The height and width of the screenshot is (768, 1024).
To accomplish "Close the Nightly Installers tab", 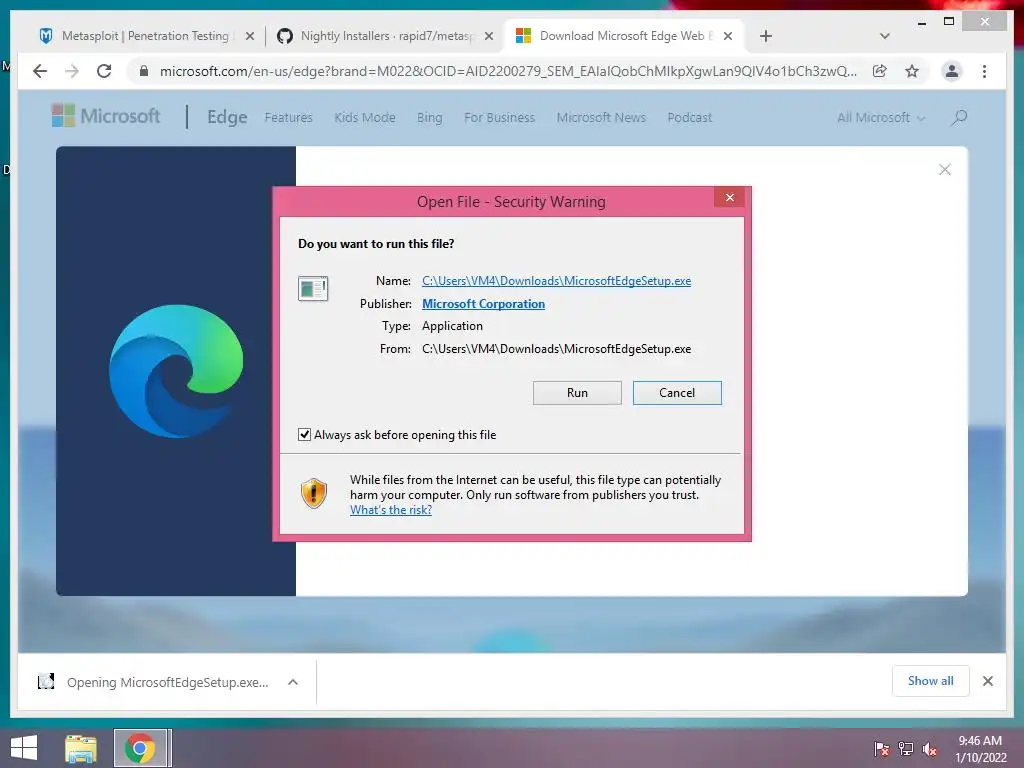I will click(488, 37).
